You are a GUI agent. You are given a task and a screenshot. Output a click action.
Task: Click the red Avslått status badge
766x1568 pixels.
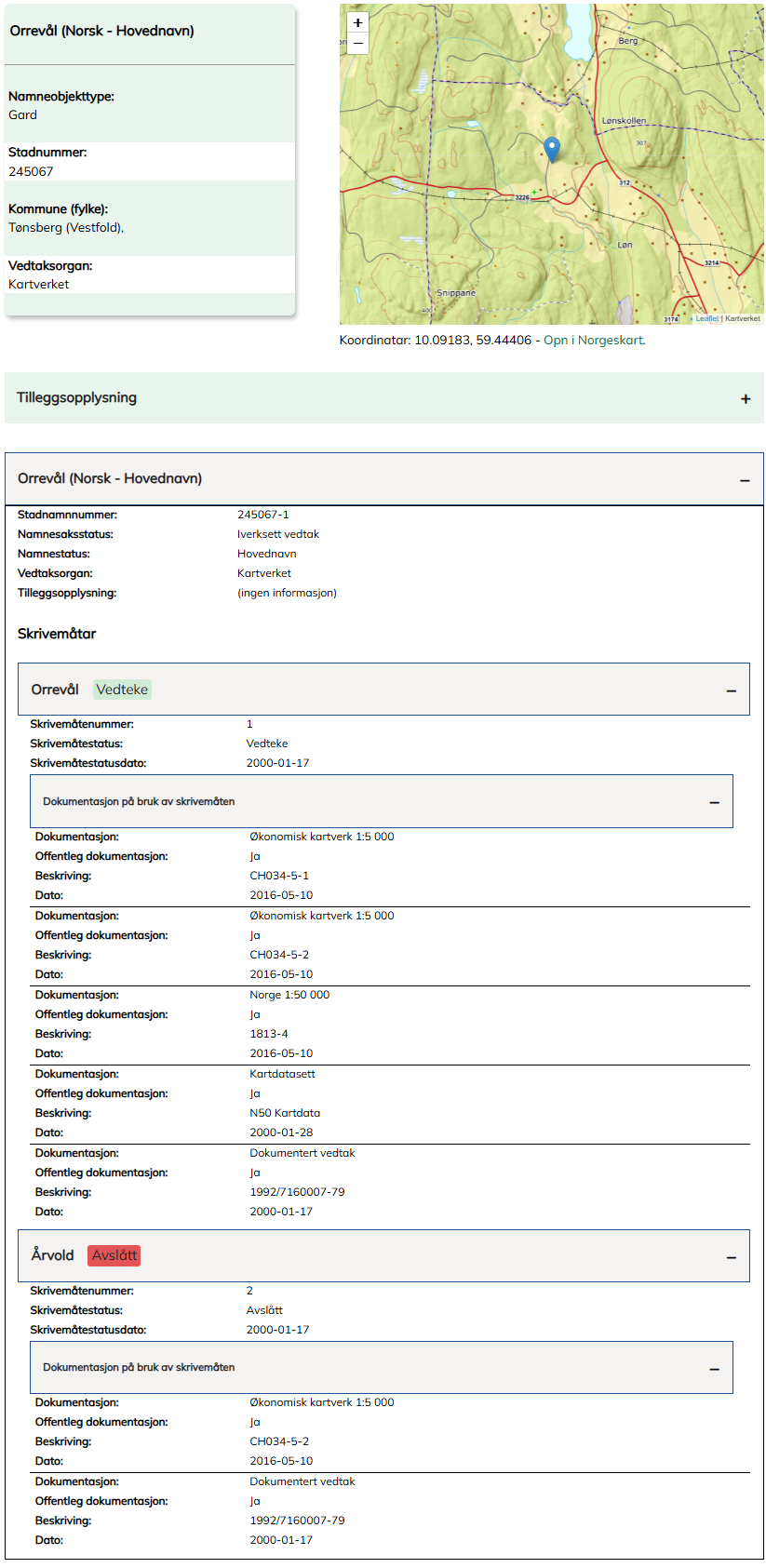point(114,1255)
